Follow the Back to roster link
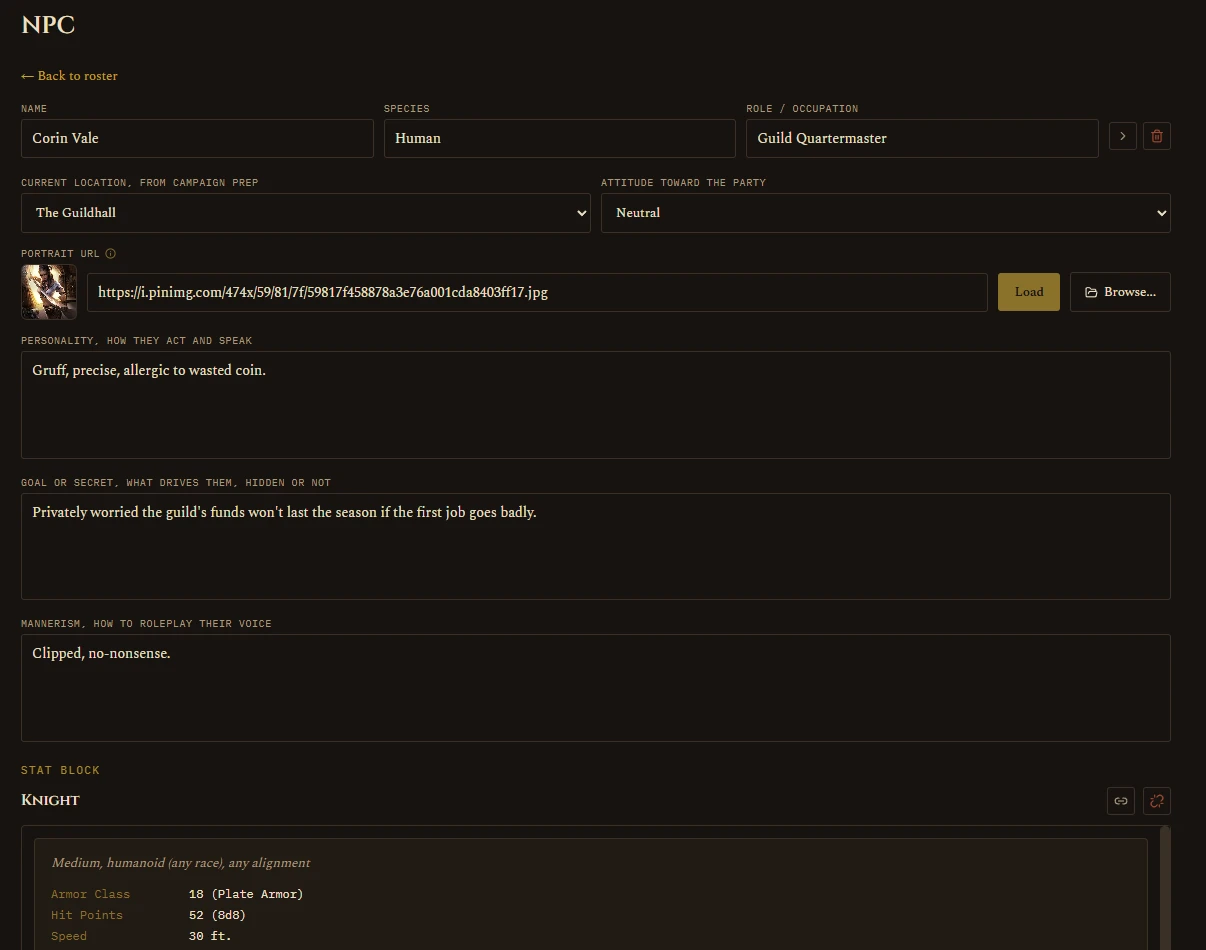Viewport: 1206px width, 950px height. 69,76
